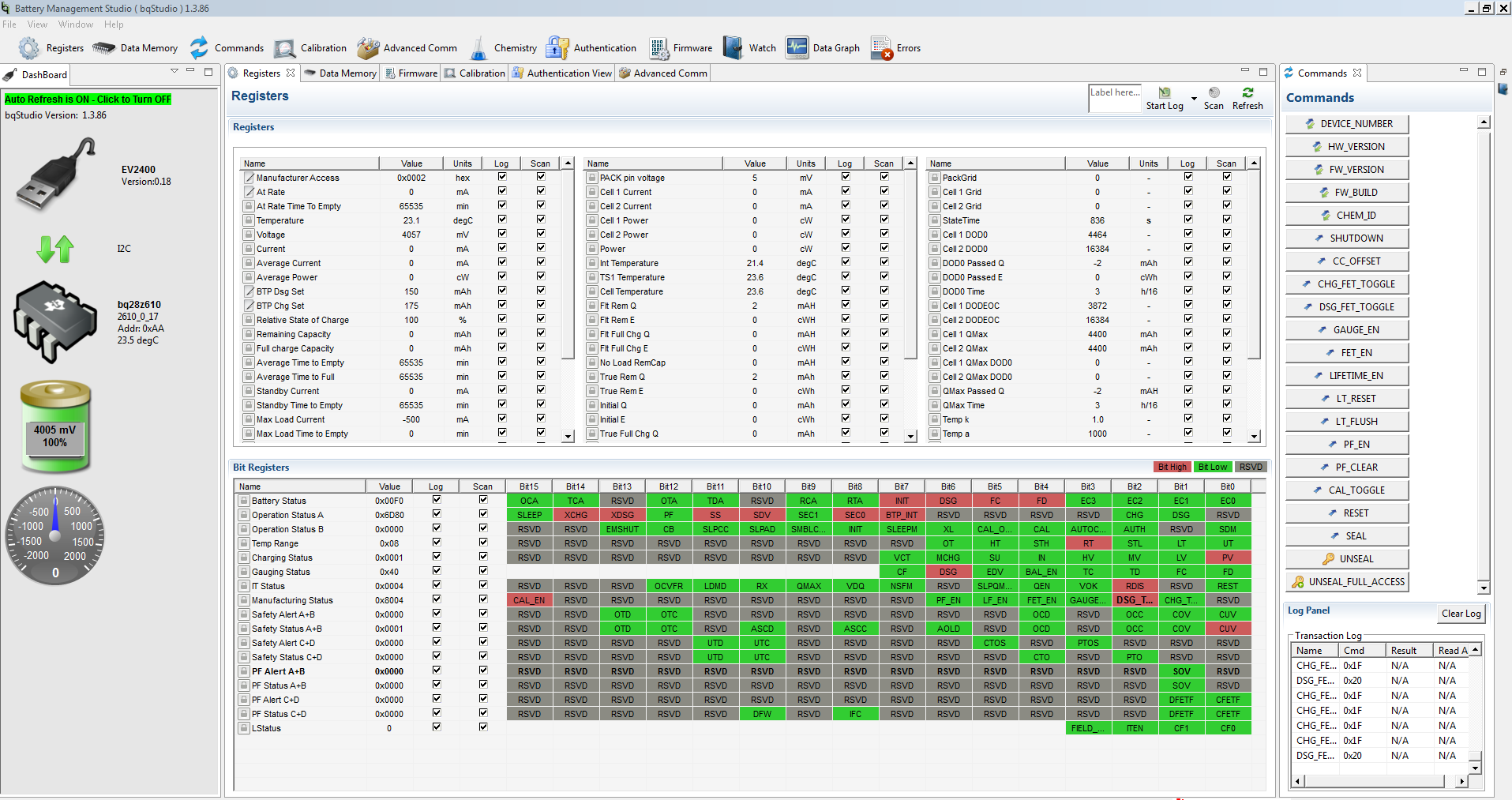
Task: Send the RESET command
Action: [x=1347, y=513]
